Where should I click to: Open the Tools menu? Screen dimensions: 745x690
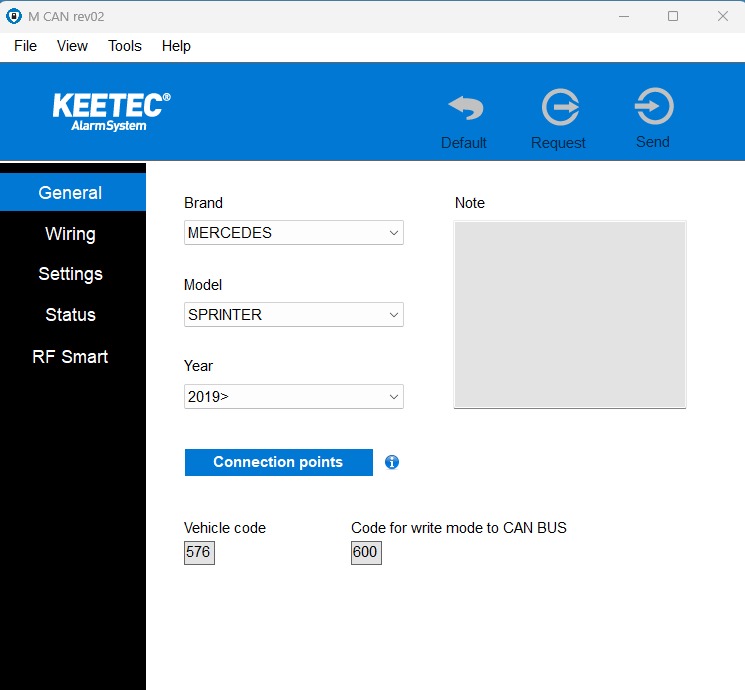coord(125,46)
